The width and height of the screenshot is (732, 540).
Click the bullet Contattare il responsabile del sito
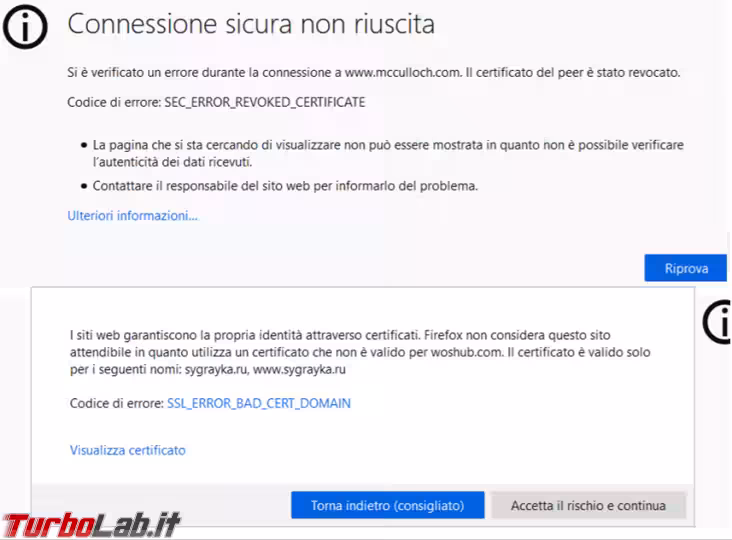pos(285,186)
